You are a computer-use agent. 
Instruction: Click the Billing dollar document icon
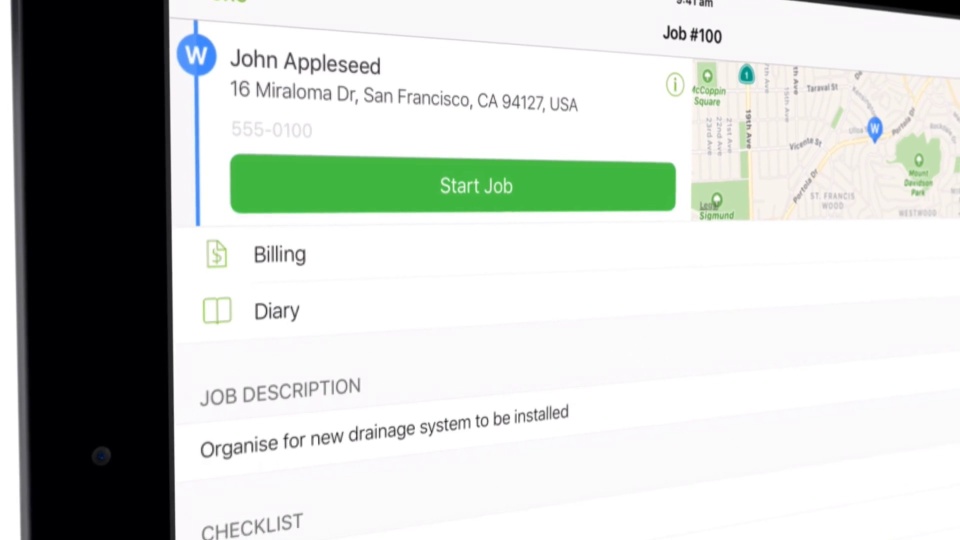coord(216,253)
